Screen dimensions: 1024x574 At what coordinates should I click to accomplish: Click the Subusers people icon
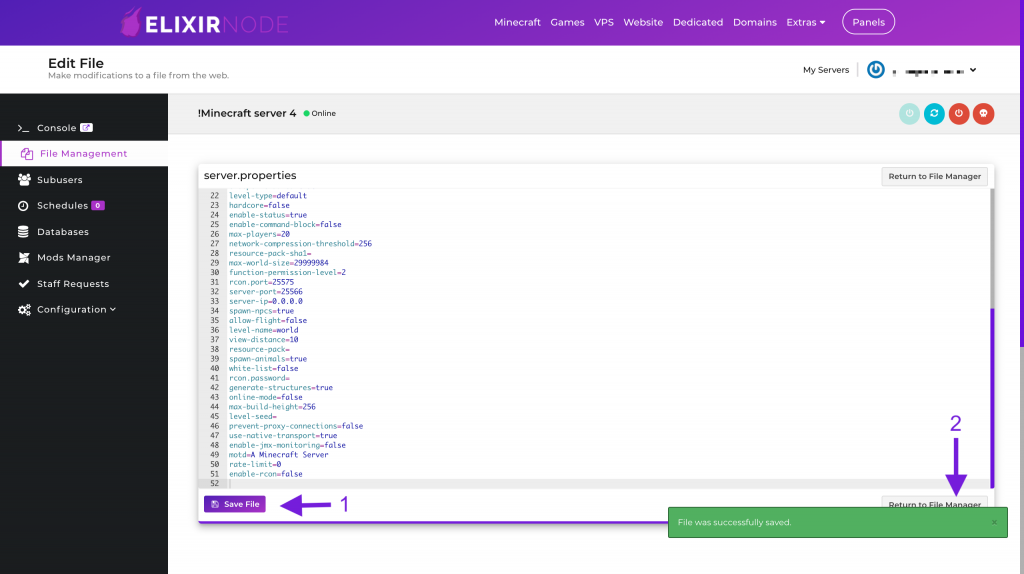coord(24,180)
